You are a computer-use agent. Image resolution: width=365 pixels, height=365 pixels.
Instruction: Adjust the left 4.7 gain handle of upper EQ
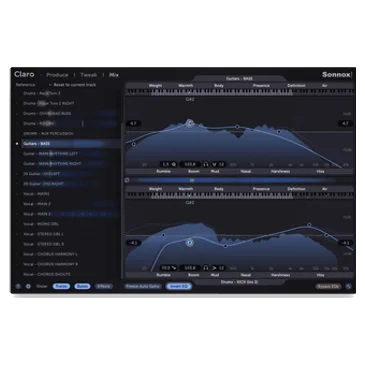pos(133,123)
